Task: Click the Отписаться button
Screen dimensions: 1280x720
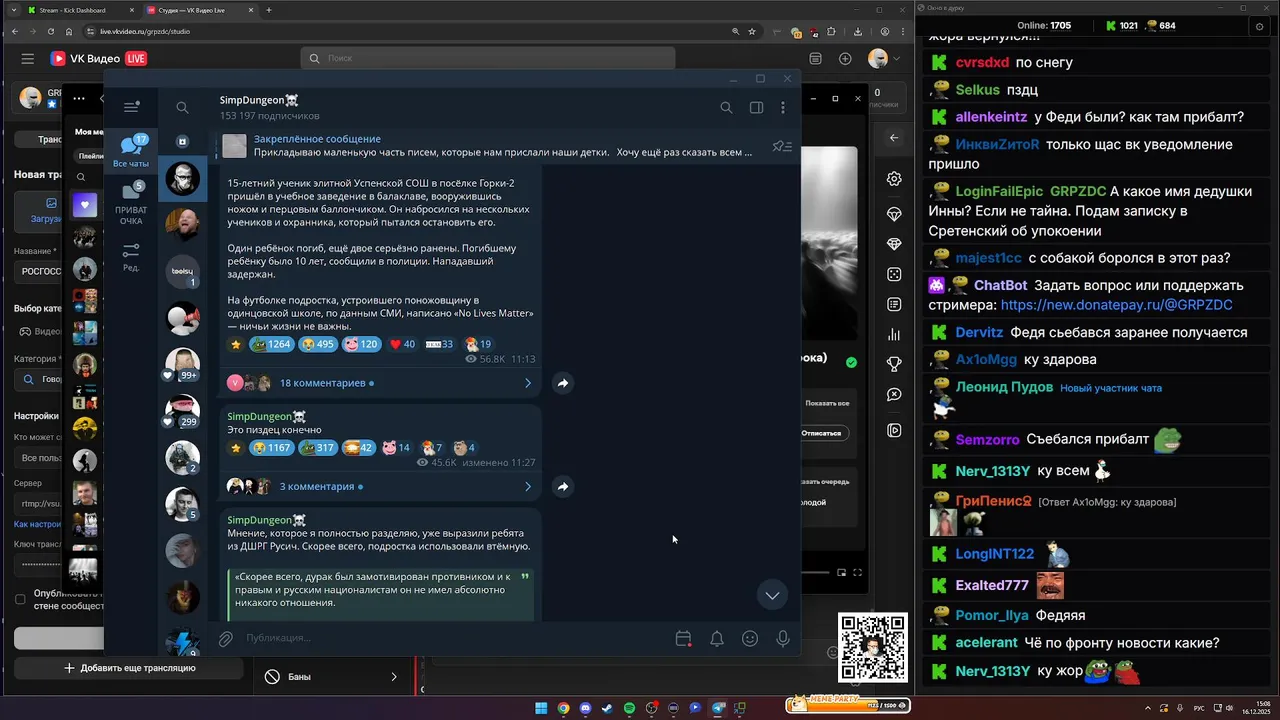Action: click(x=826, y=433)
